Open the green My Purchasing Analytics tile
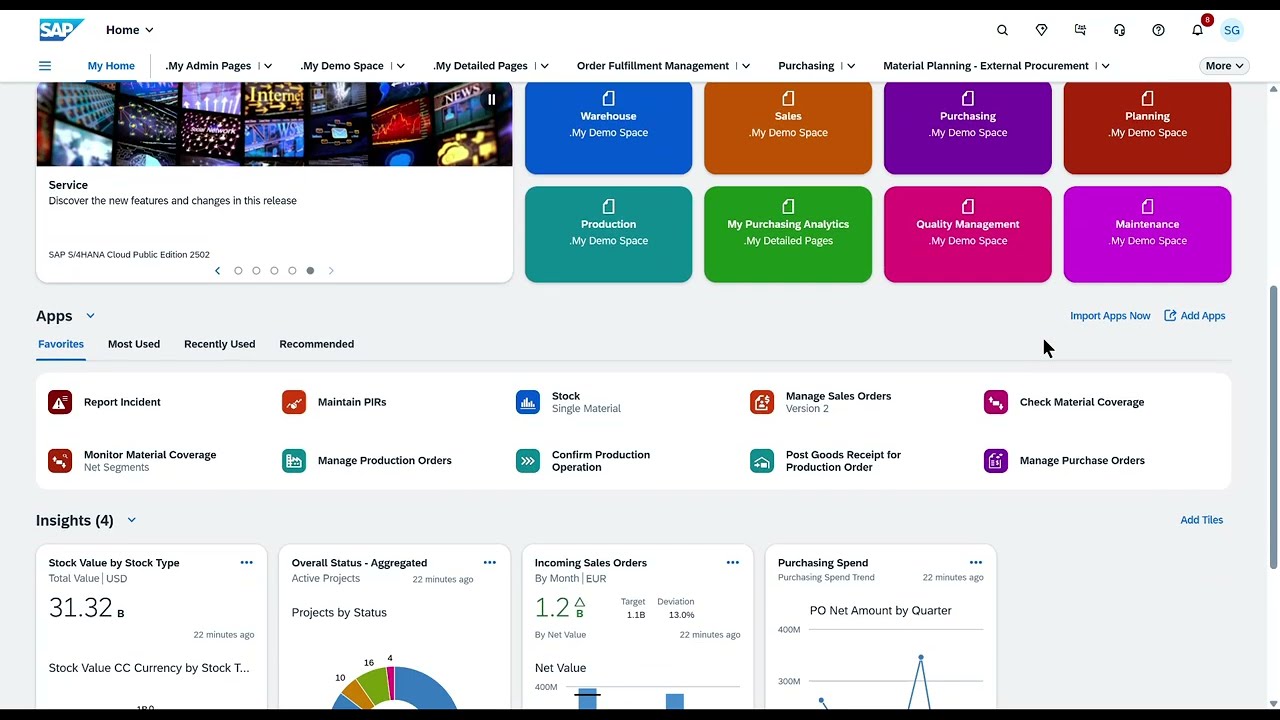This screenshot has width=1280, height=720. pyautogui.click(x=788, y=234)
